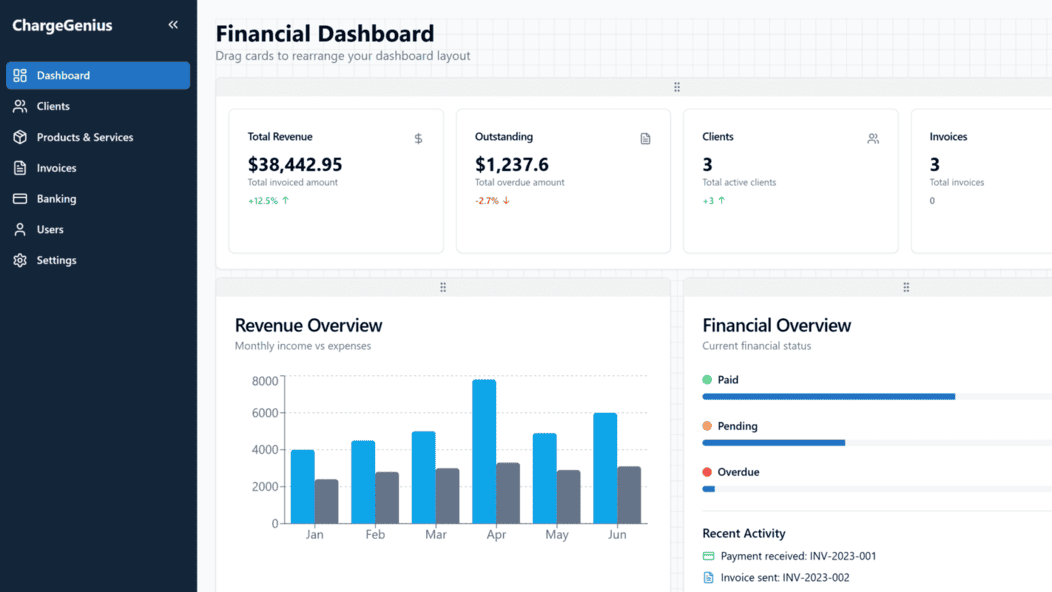This screenshot has width=1052, height=592.
Task: Click the document icon on Outstanding card
Action: tap(645, 138)
